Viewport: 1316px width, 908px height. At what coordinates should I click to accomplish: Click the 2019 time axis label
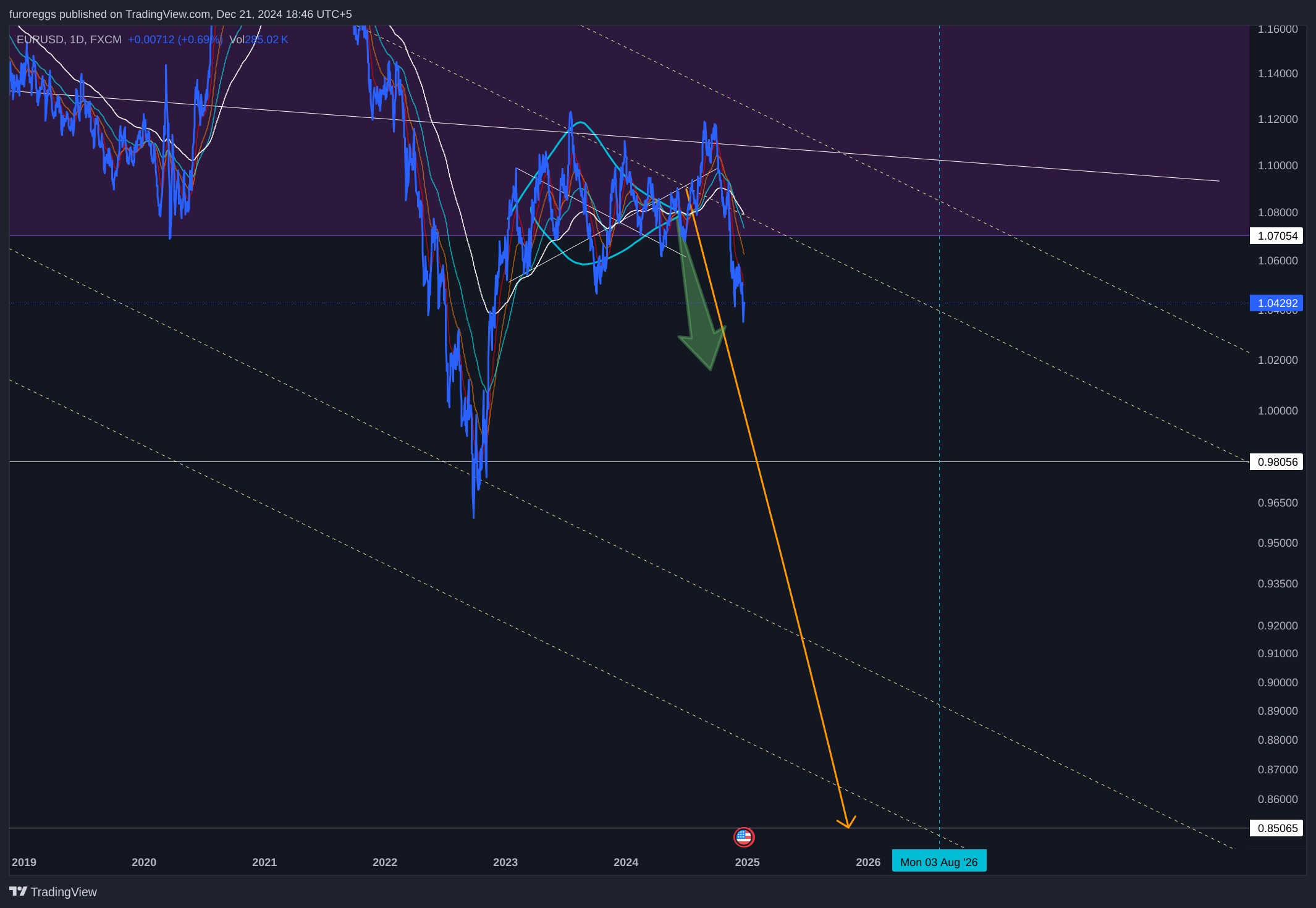[24, 862]
